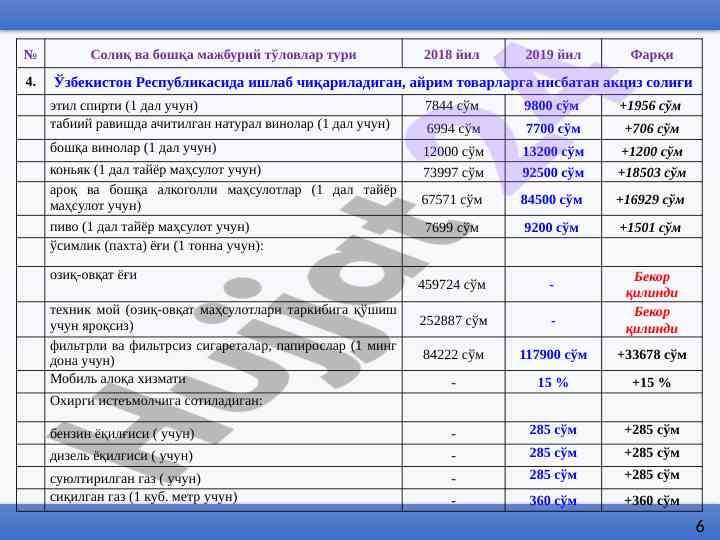The height and width of the screenshot is (540, 720).
Task: Click '+285 сўм' in суюлтирилган газ row
Action: point(652,475)
